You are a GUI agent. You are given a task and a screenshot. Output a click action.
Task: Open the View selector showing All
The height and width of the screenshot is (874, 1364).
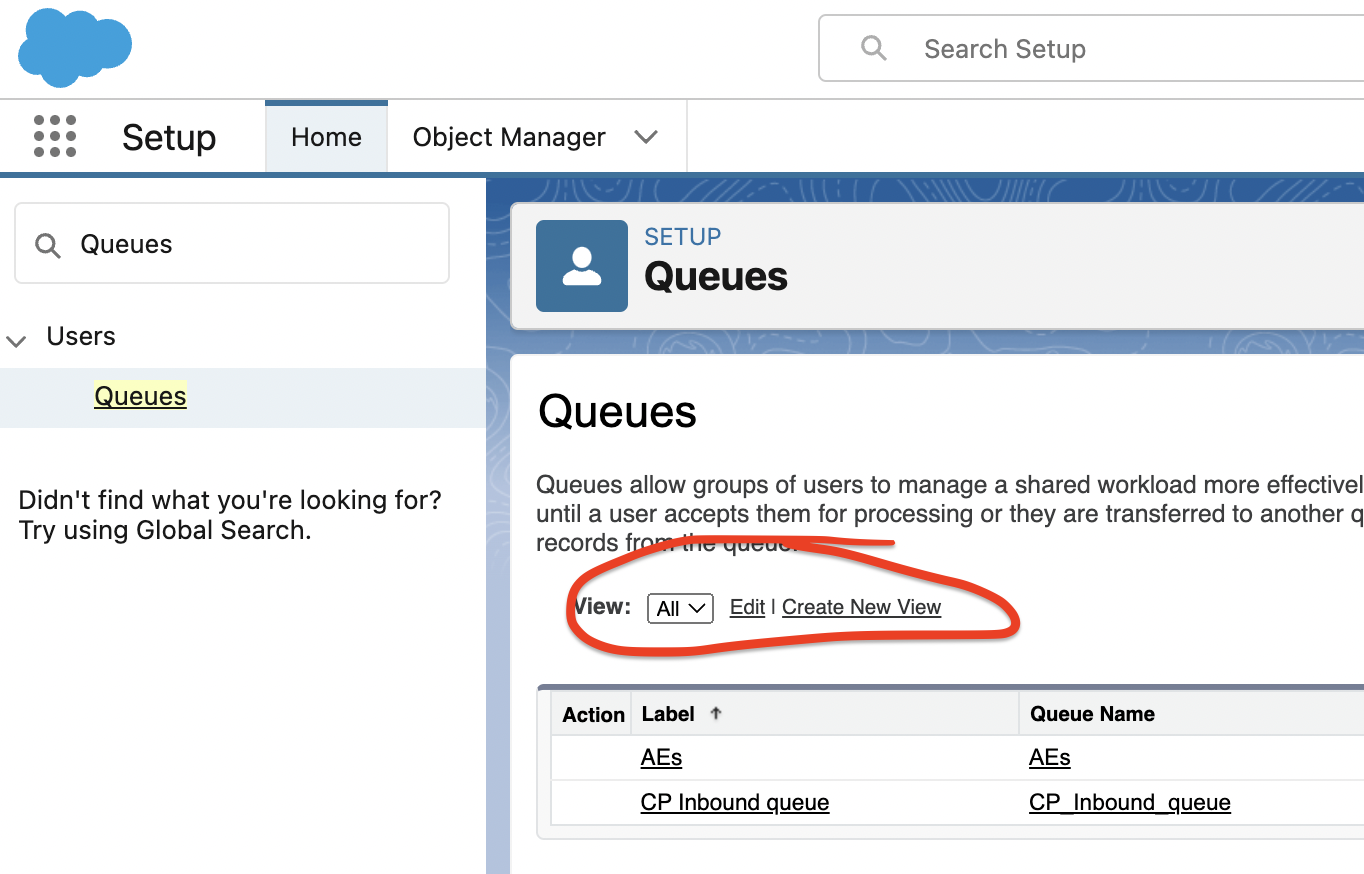point(680,608)
